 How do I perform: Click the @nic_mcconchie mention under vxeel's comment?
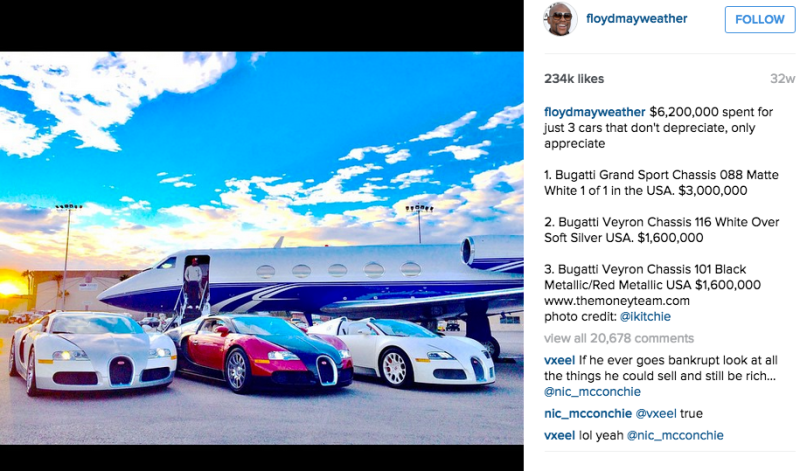click(592, 392)
